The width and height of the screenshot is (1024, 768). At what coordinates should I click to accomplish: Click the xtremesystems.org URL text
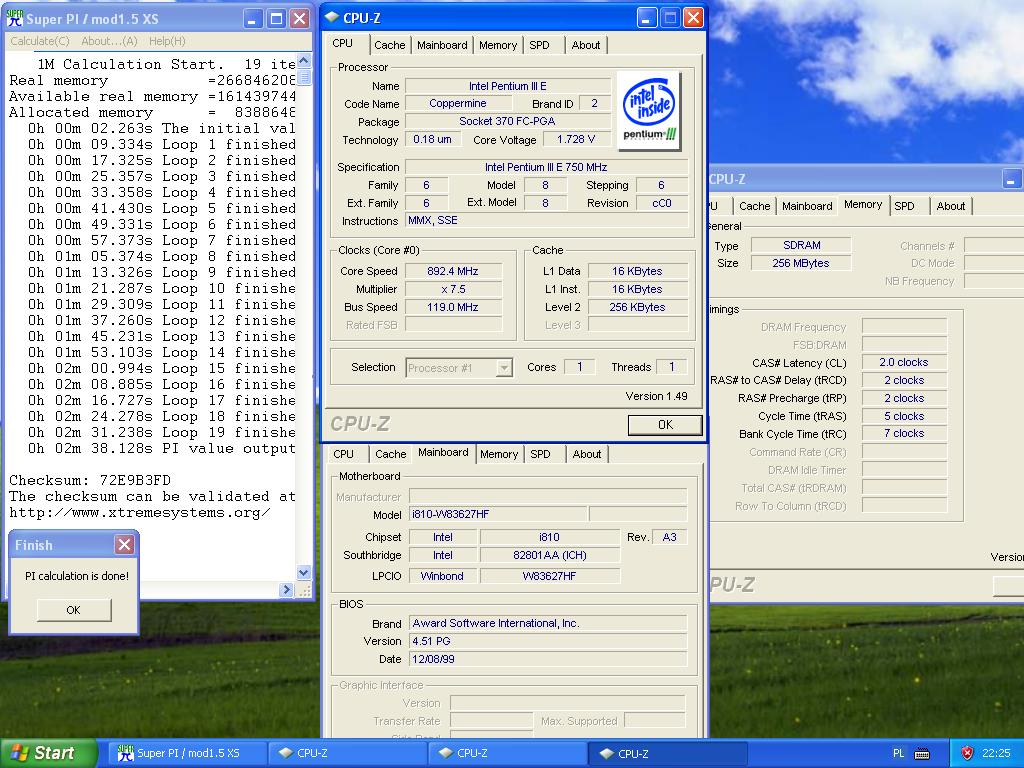[x=139, y=512]
